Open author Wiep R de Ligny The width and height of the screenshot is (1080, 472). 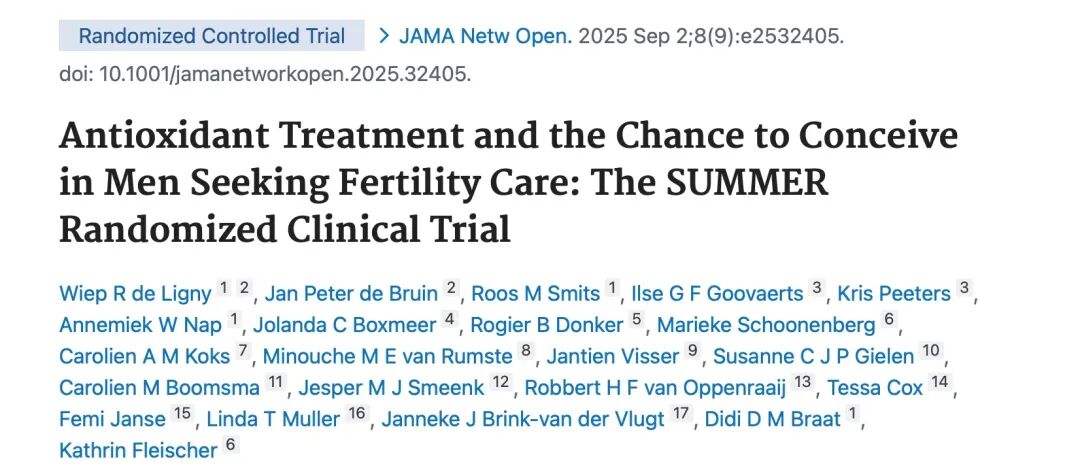tap(135, 294)
